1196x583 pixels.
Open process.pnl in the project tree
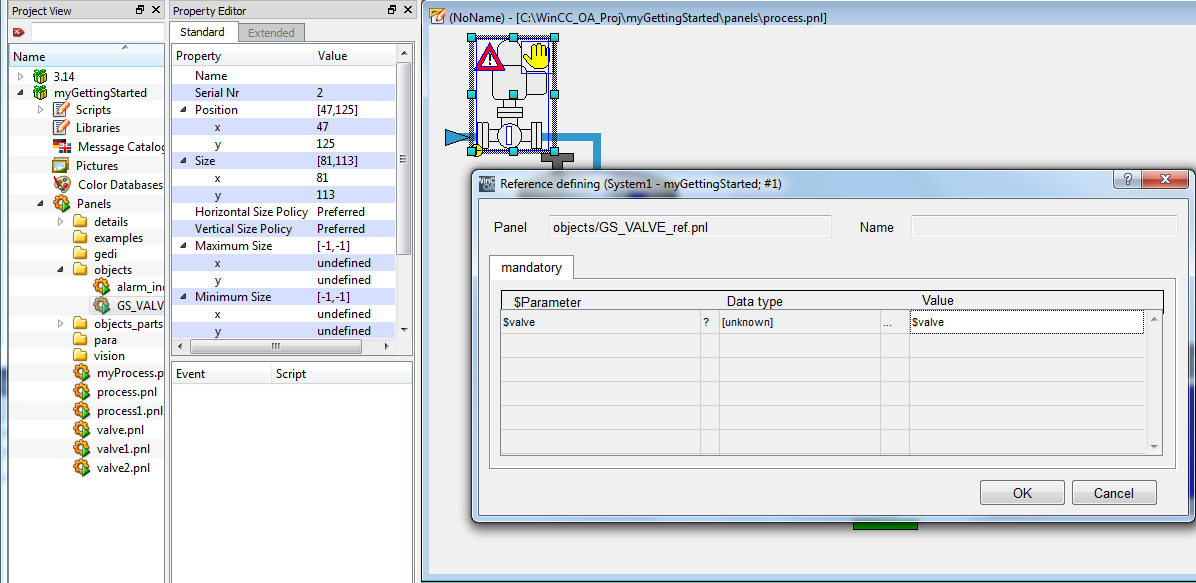pos(126,392)
